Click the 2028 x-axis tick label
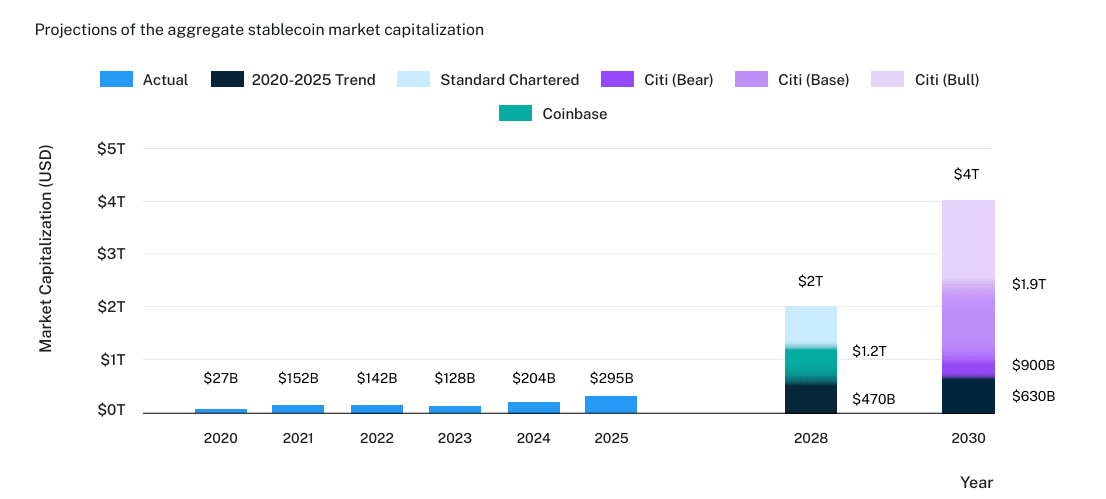Image resolution: width=1106 pixels, height=499 pixels. pos(810,439)
